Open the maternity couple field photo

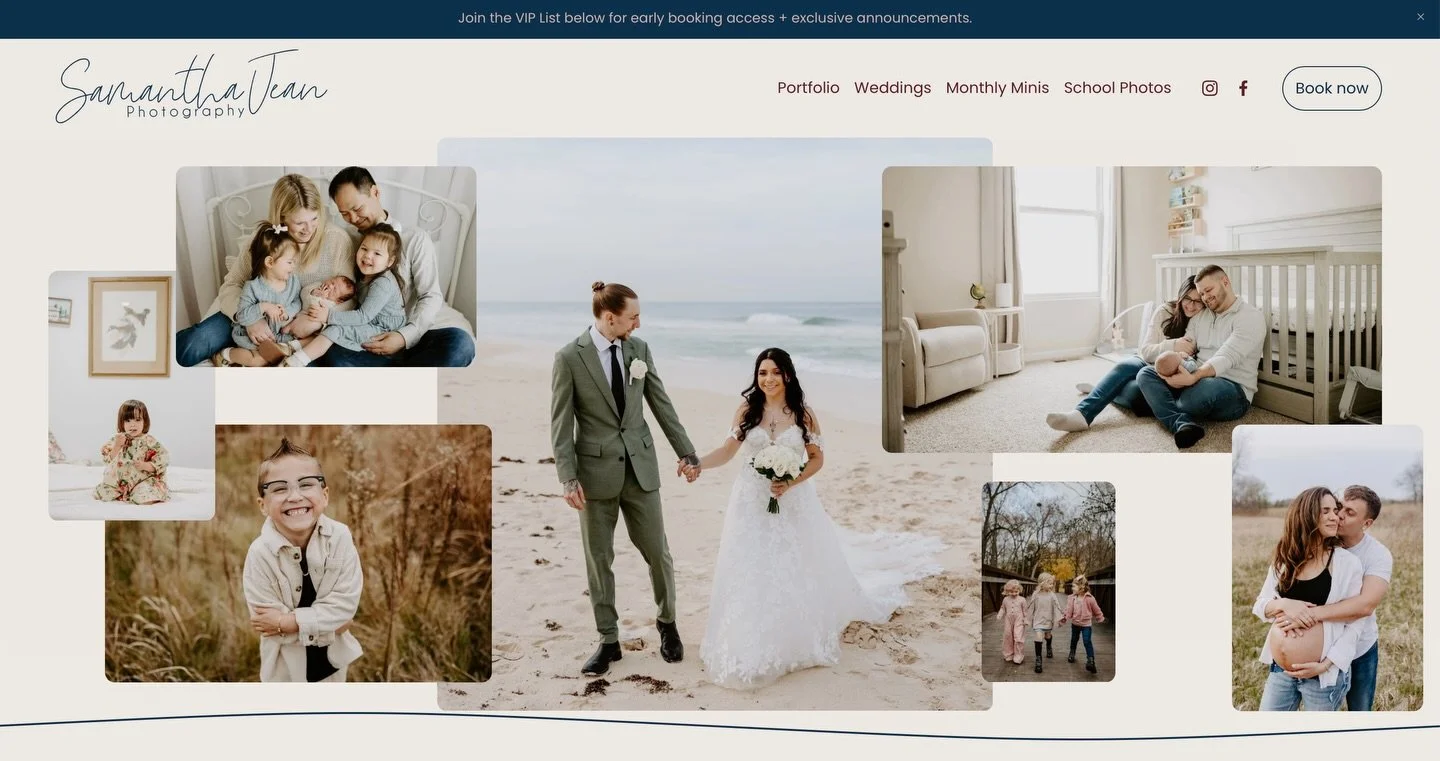point(1327,567)
